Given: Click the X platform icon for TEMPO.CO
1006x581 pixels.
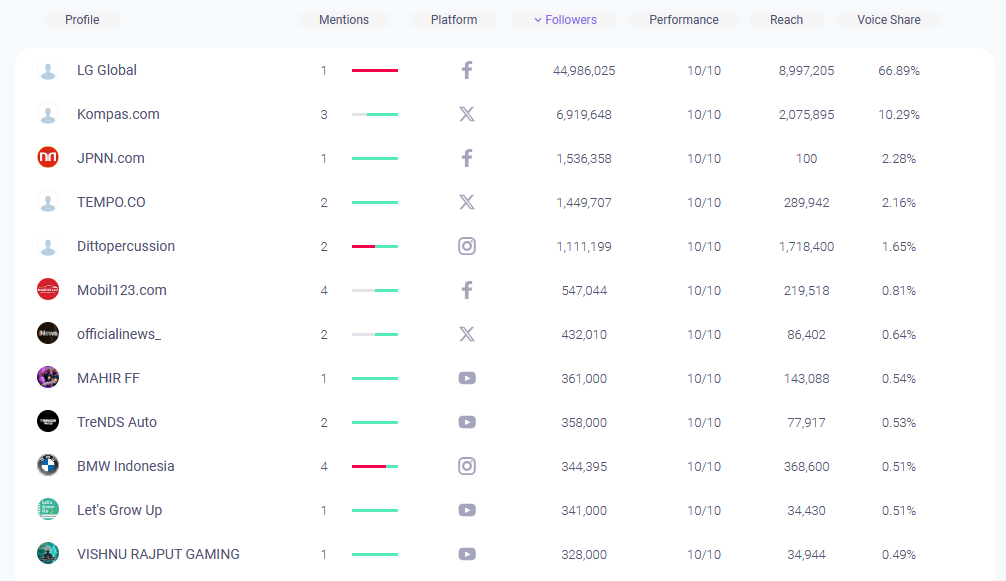Looking at the screenshot, I should [x=467, y=202].
